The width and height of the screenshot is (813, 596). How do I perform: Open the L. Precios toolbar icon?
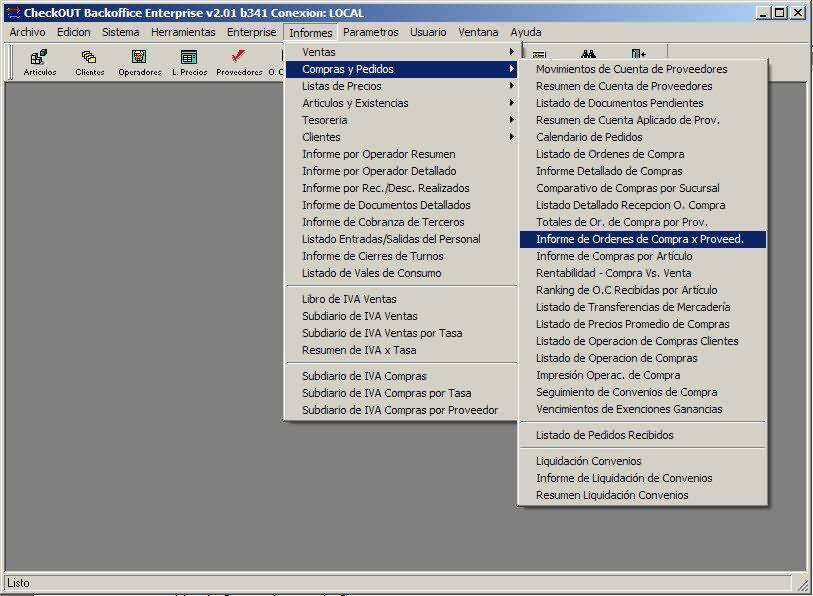[x=189, y=62]
